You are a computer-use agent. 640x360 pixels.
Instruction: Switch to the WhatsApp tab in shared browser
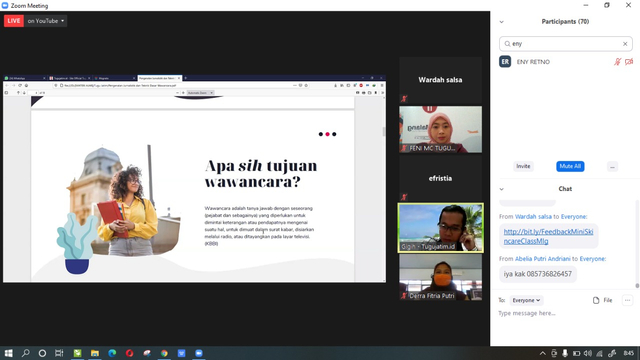(24, 78)
